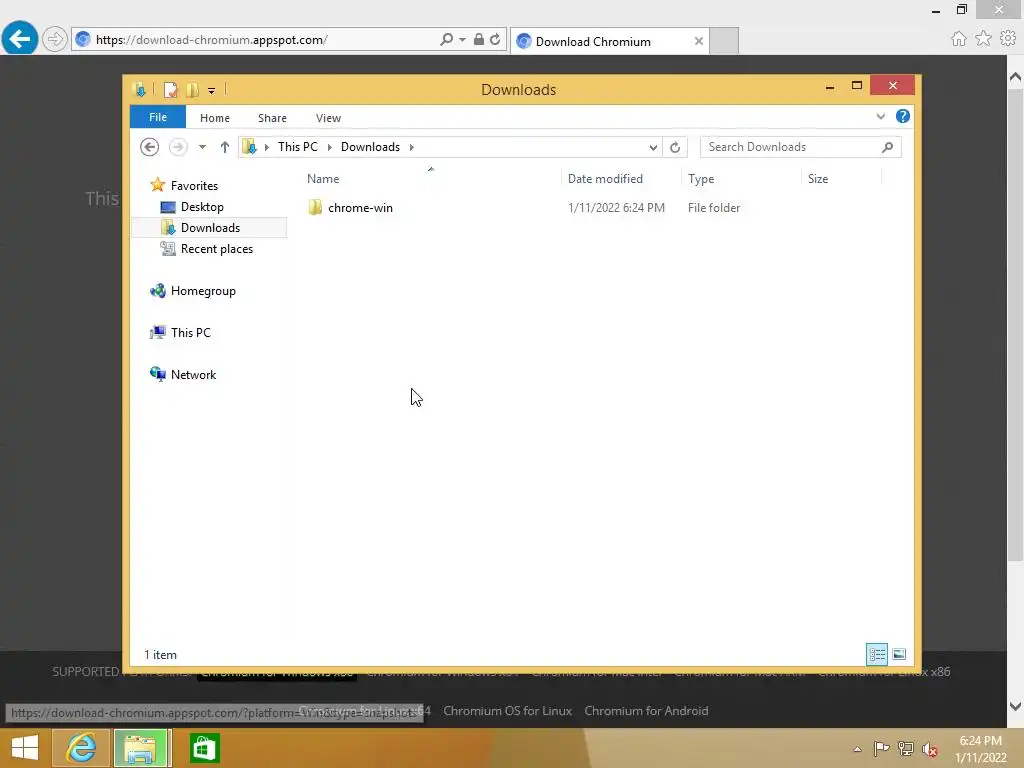Screen dimensions: 1024x768
Task: Open Internet Explorer from taskbar
Action: (81, 748)
